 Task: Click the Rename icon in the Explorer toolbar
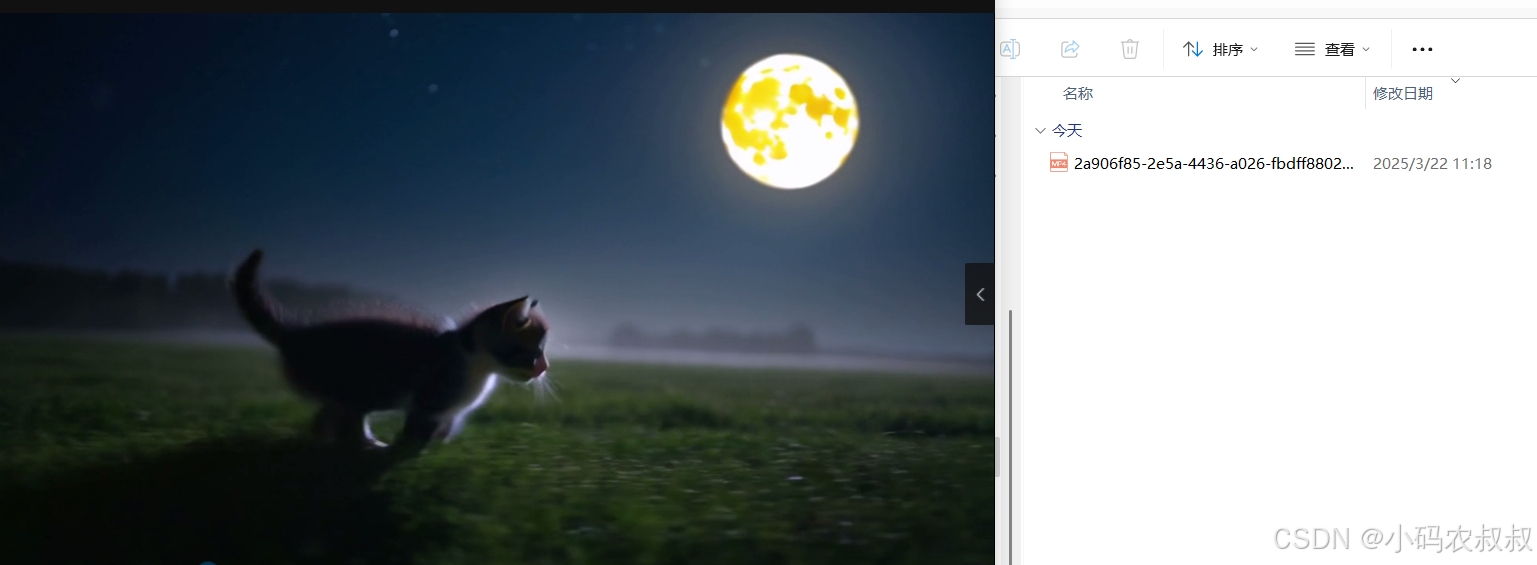coord(1010,49)
